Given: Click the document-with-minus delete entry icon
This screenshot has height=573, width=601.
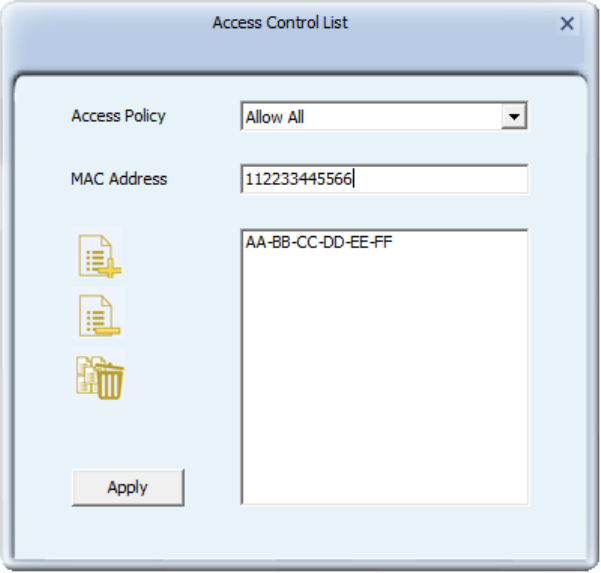Looking at the screenshot, I should coord(97,313).
